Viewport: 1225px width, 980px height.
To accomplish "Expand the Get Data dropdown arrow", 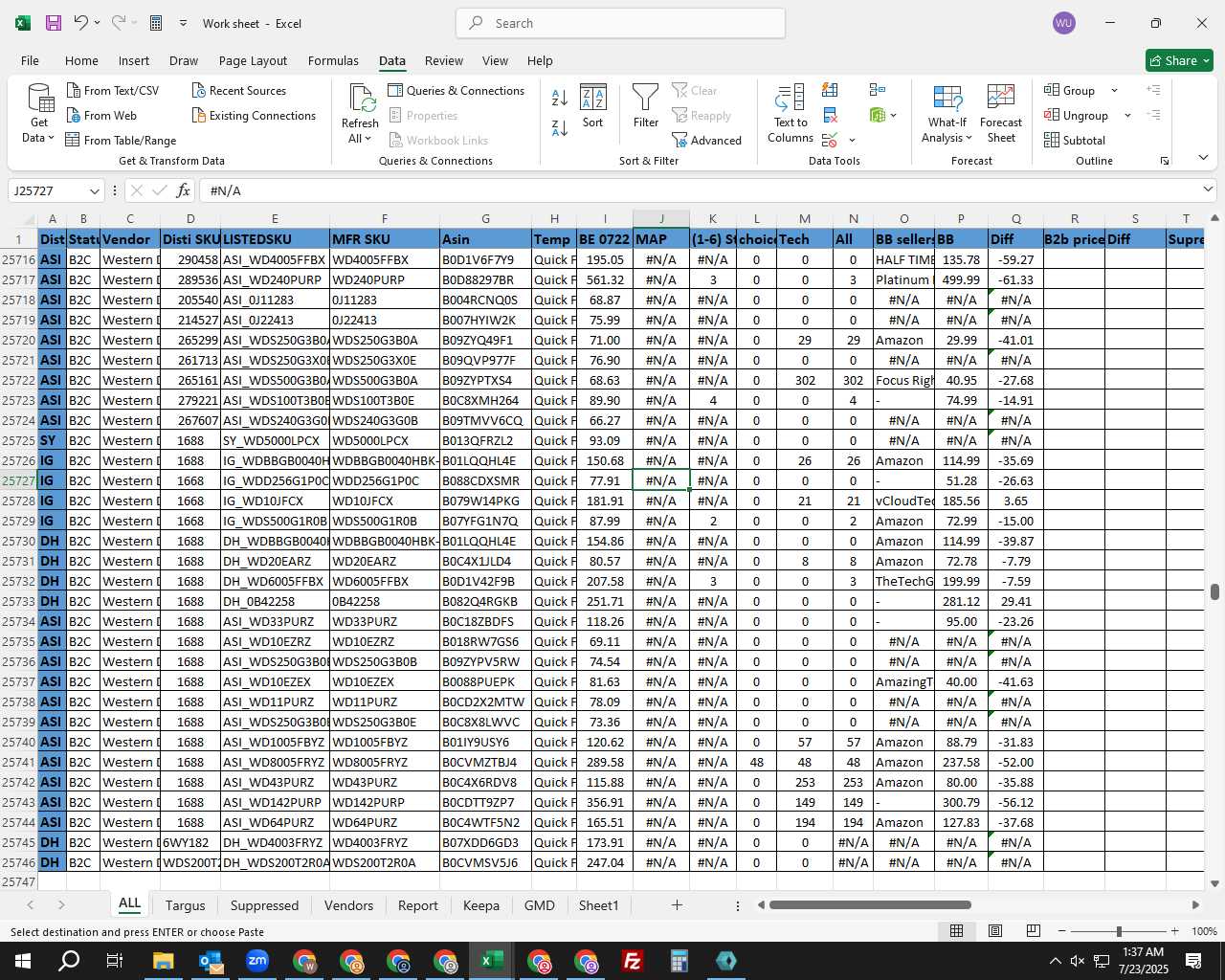I will point(51,138).
